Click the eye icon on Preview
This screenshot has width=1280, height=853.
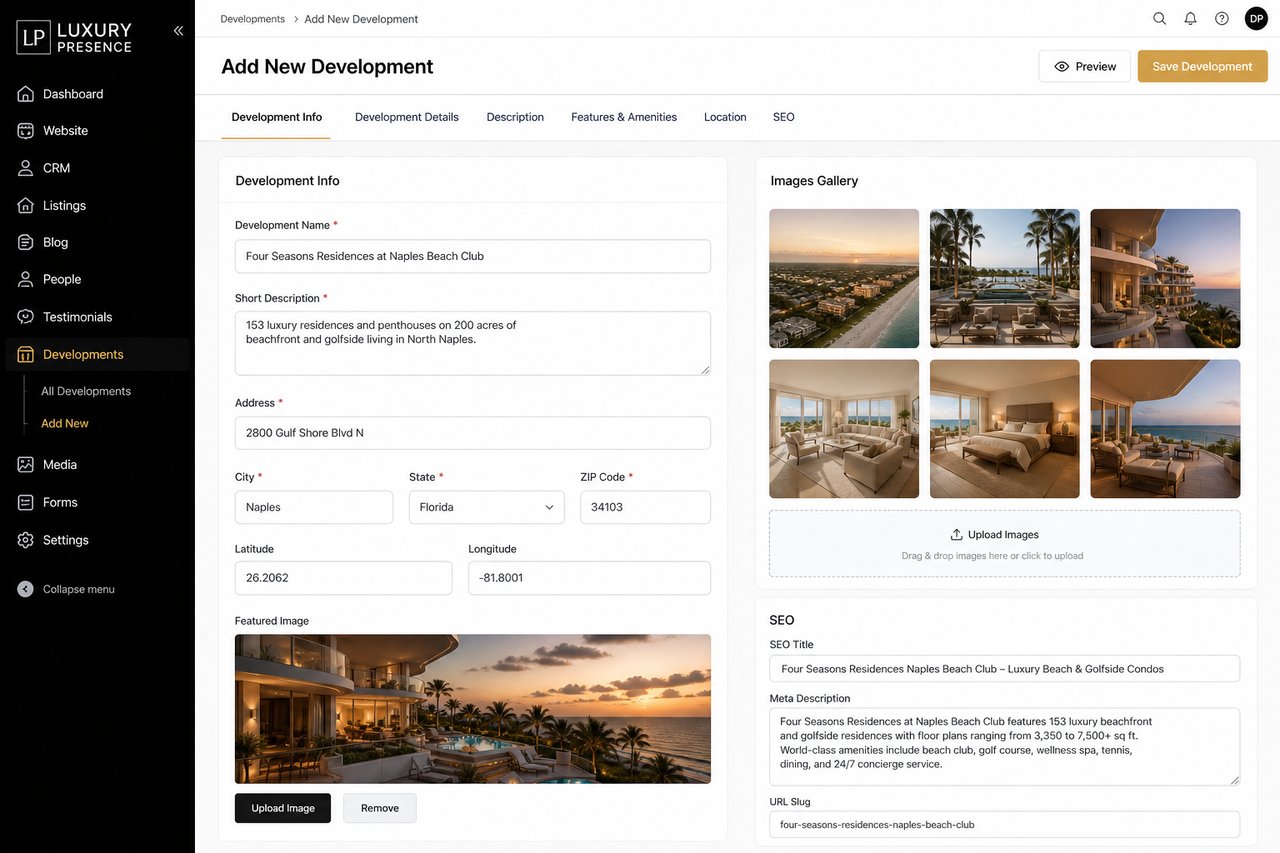pos(1062,67)
